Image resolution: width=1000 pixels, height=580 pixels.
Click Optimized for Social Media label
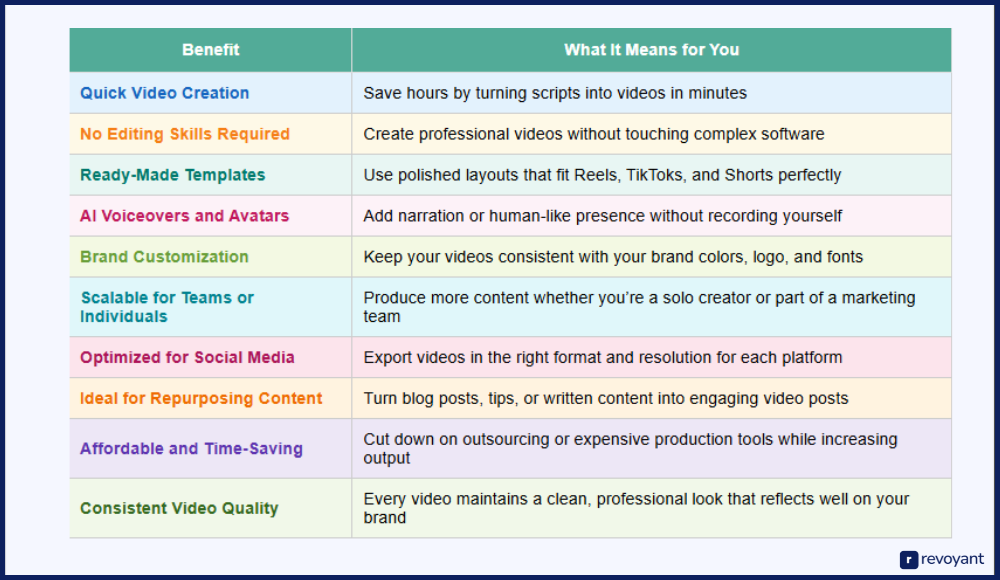pyautogui.click(x=187, y=358)
